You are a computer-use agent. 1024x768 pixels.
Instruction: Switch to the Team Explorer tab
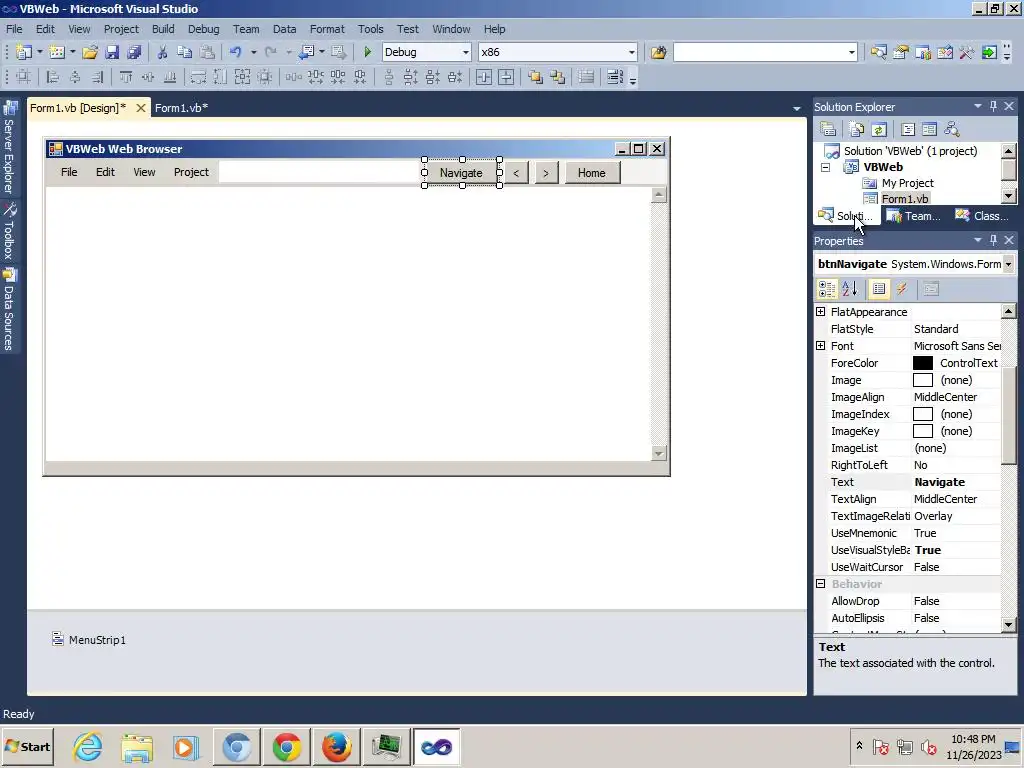(x=913, y=216)
